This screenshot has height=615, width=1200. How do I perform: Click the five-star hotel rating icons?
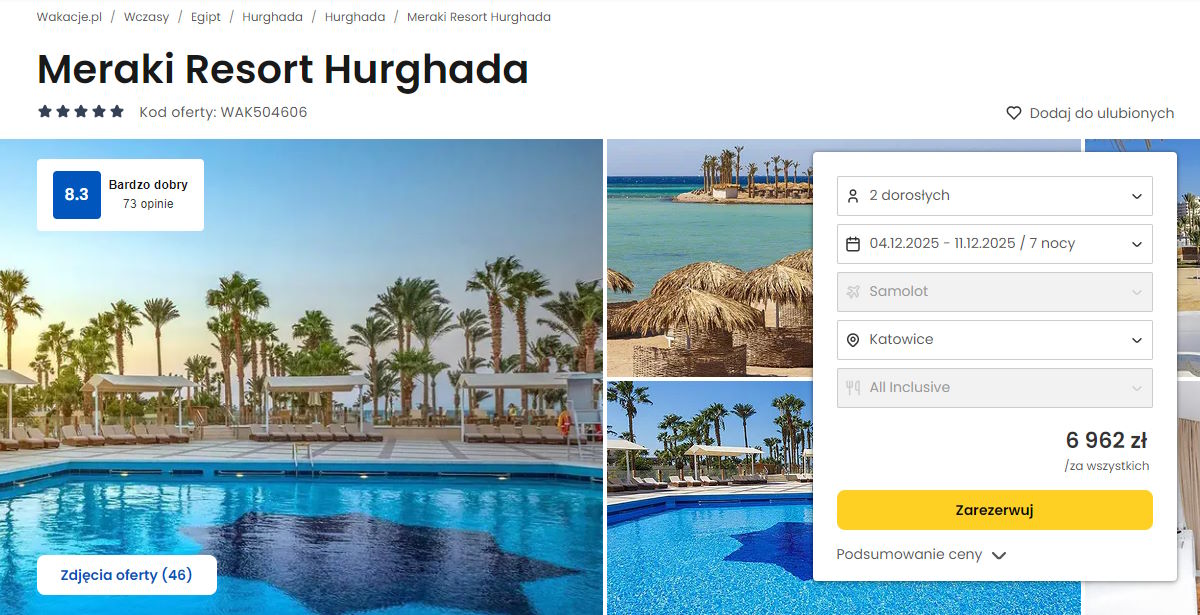pyautogui.click(x=81, y=112)
